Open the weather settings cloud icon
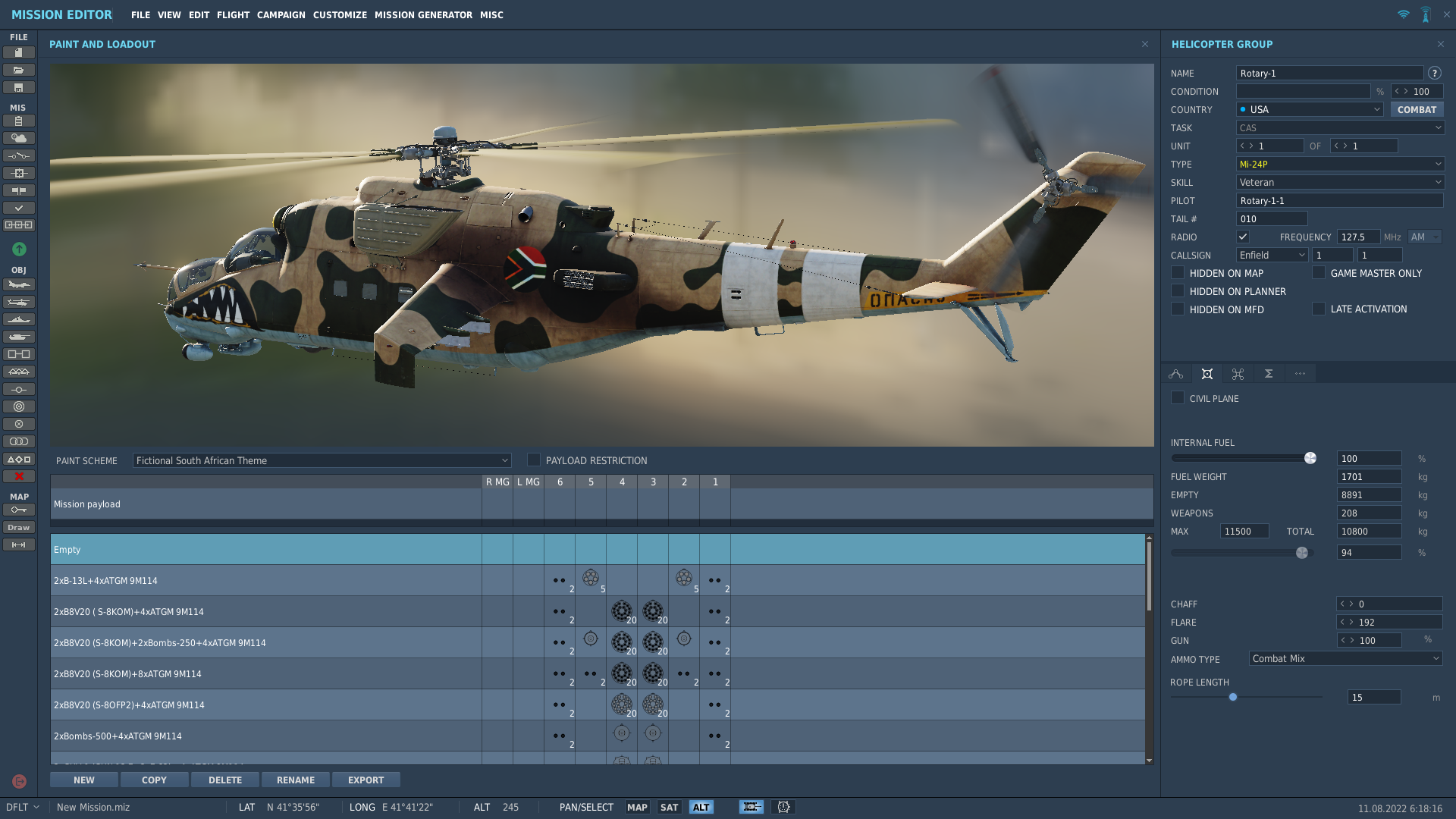This screenshot has height=819, width=1456. pos(19,138)
